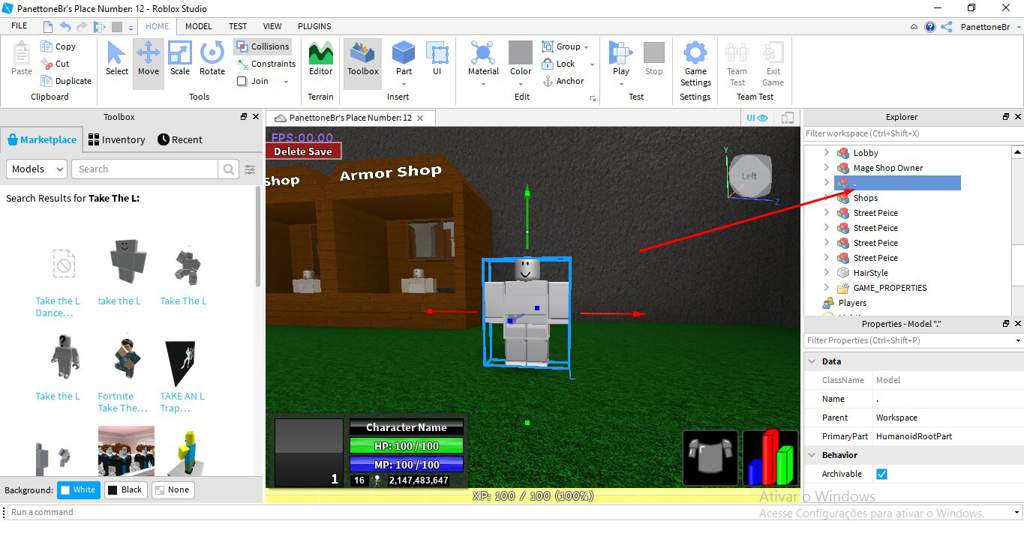1024x545 pixels.
Task: Toggle UI visibility in viewport
Action: tap(757, 117)
